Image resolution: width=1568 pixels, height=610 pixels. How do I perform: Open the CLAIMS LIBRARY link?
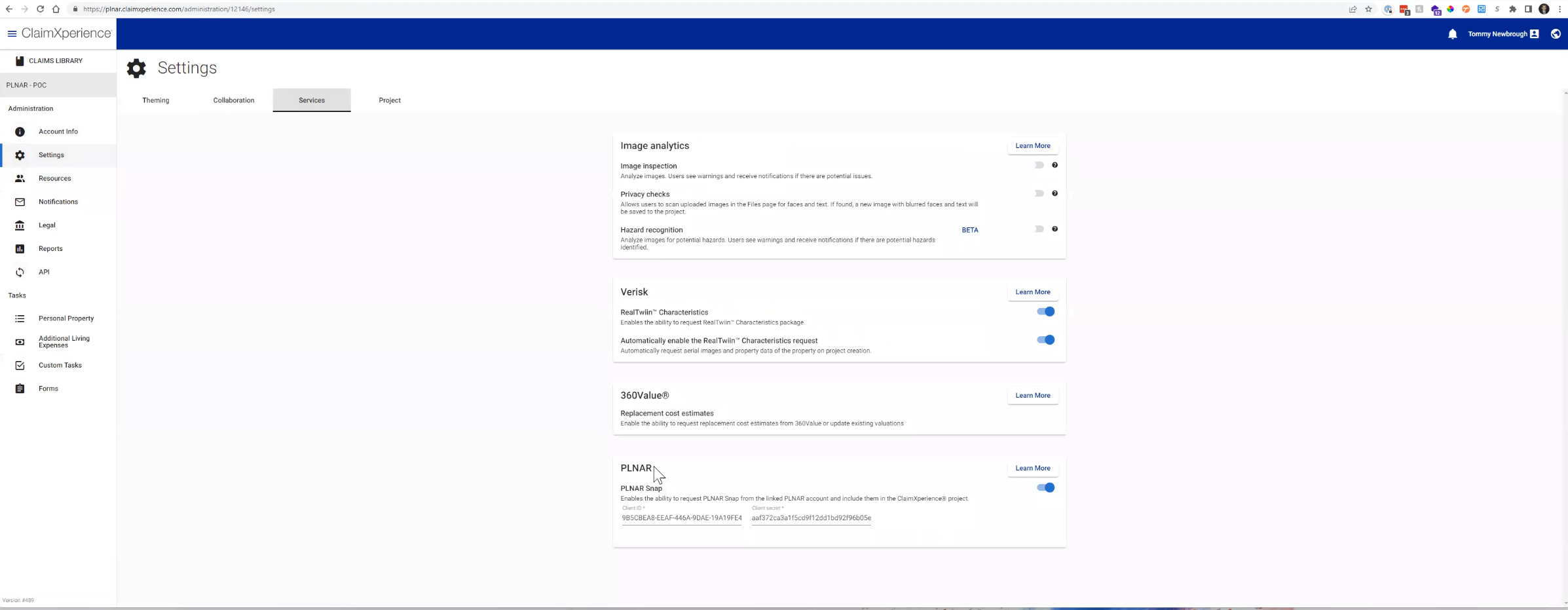[56, 61]
